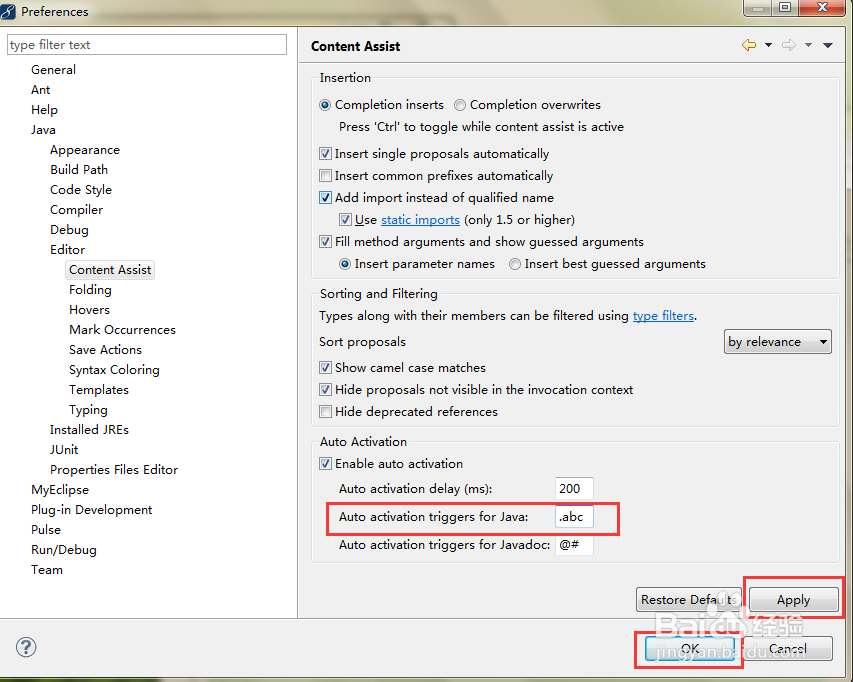The width and height of the screenshot is (853, 682).
Task: Open Properties Files Editor preferences
Action: tap(114, 470)
